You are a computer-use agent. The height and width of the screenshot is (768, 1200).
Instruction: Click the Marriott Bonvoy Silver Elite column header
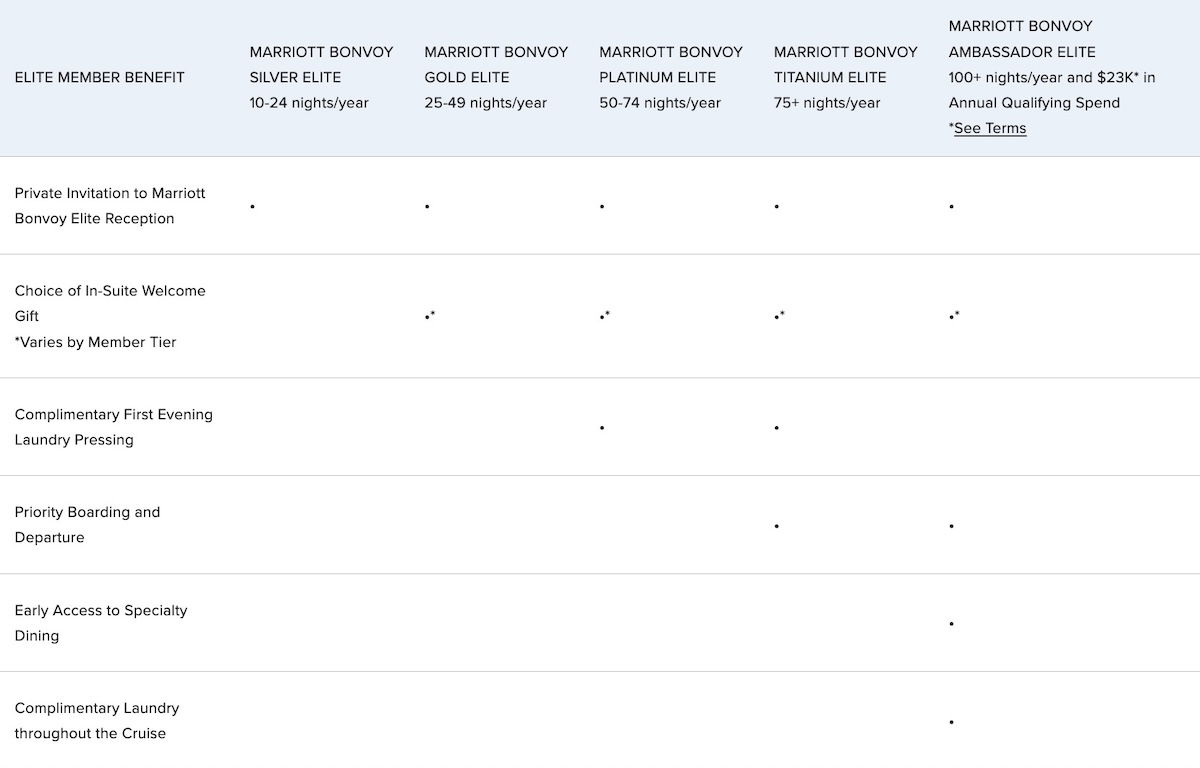321,77
